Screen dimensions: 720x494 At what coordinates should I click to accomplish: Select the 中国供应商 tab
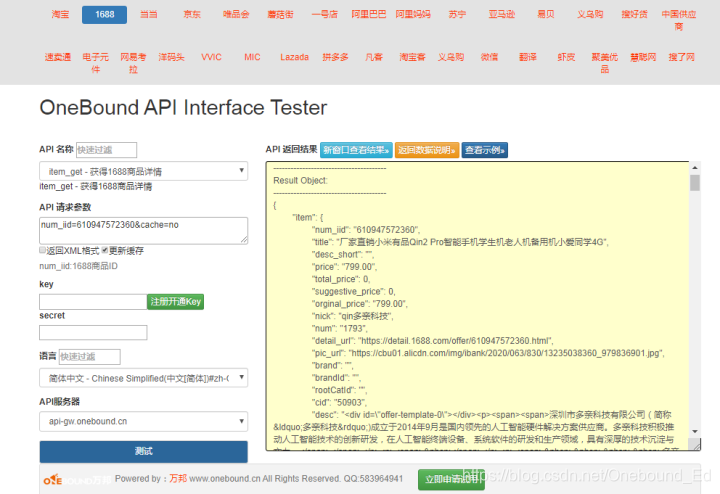tap(679, 21)
